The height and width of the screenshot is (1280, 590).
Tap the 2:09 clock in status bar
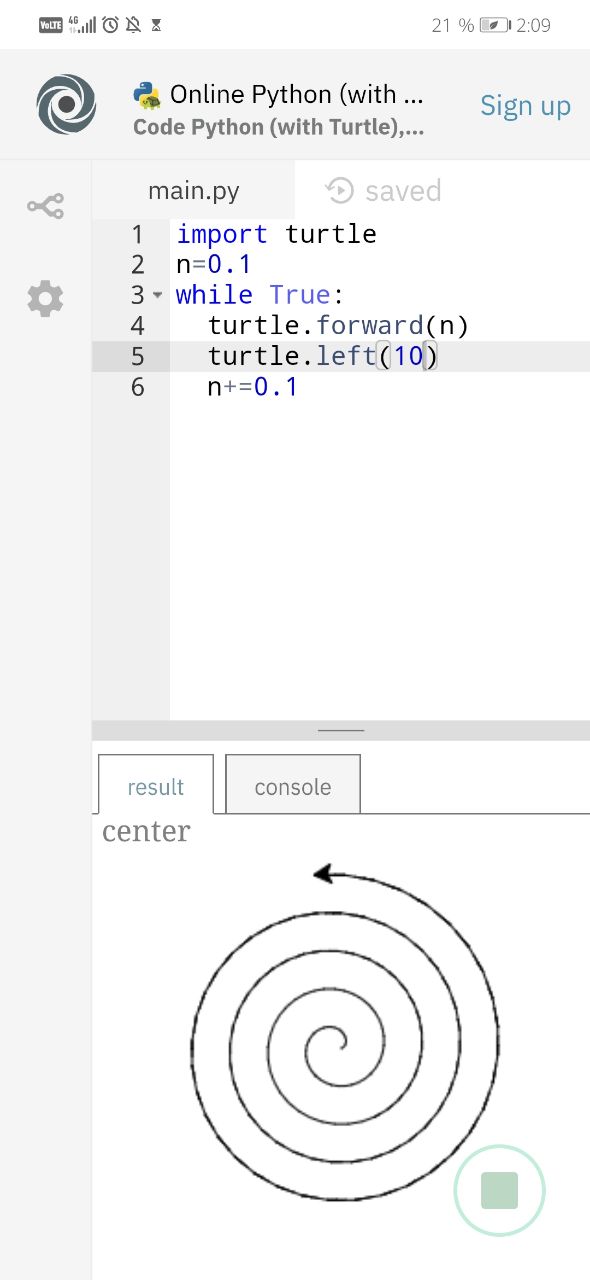tap(533, 25)
